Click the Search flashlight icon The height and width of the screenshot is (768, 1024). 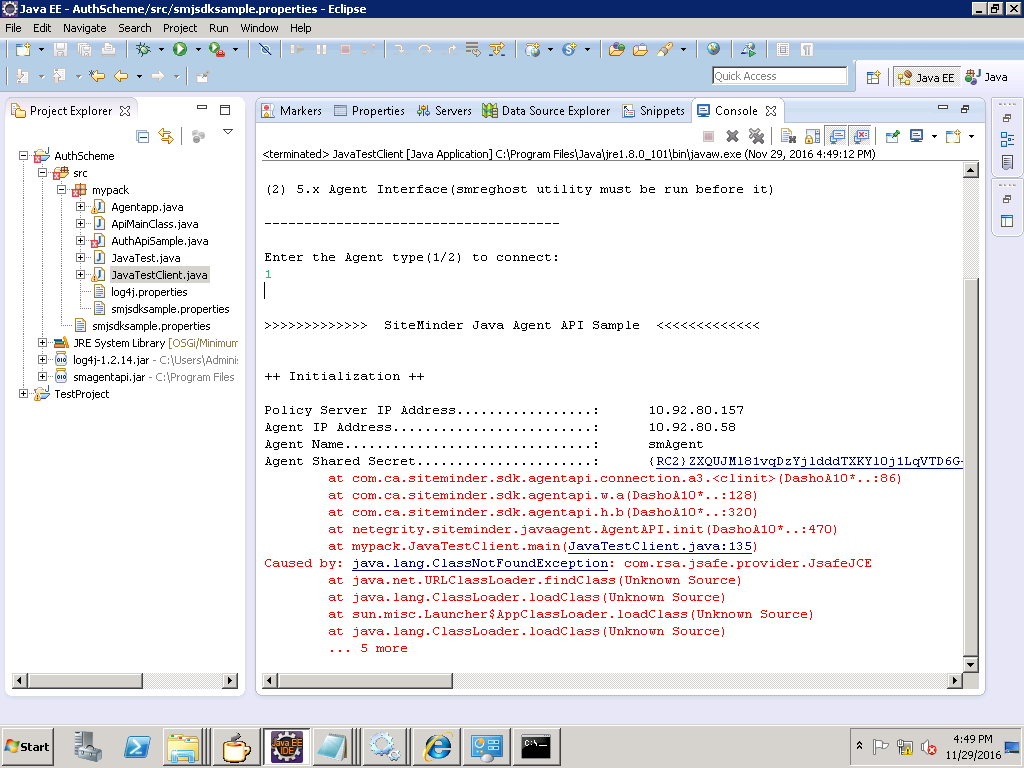(665, 50)
